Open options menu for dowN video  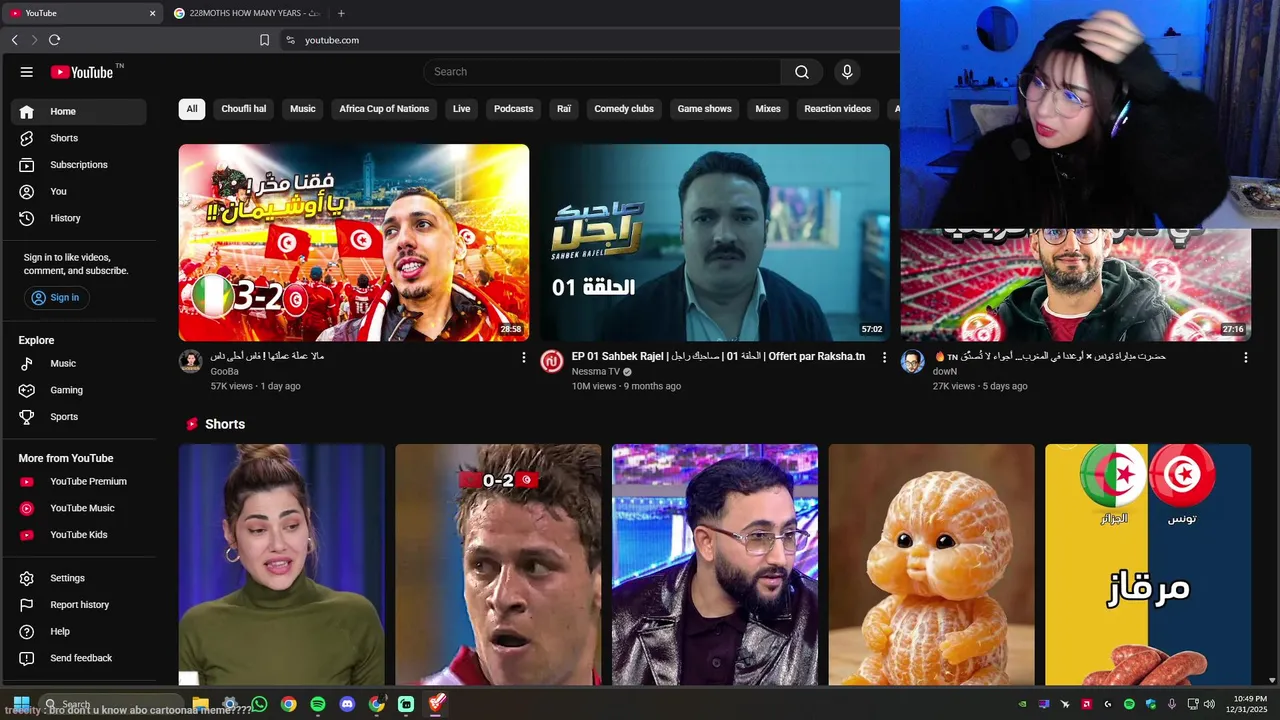[x=1245, y=357]
